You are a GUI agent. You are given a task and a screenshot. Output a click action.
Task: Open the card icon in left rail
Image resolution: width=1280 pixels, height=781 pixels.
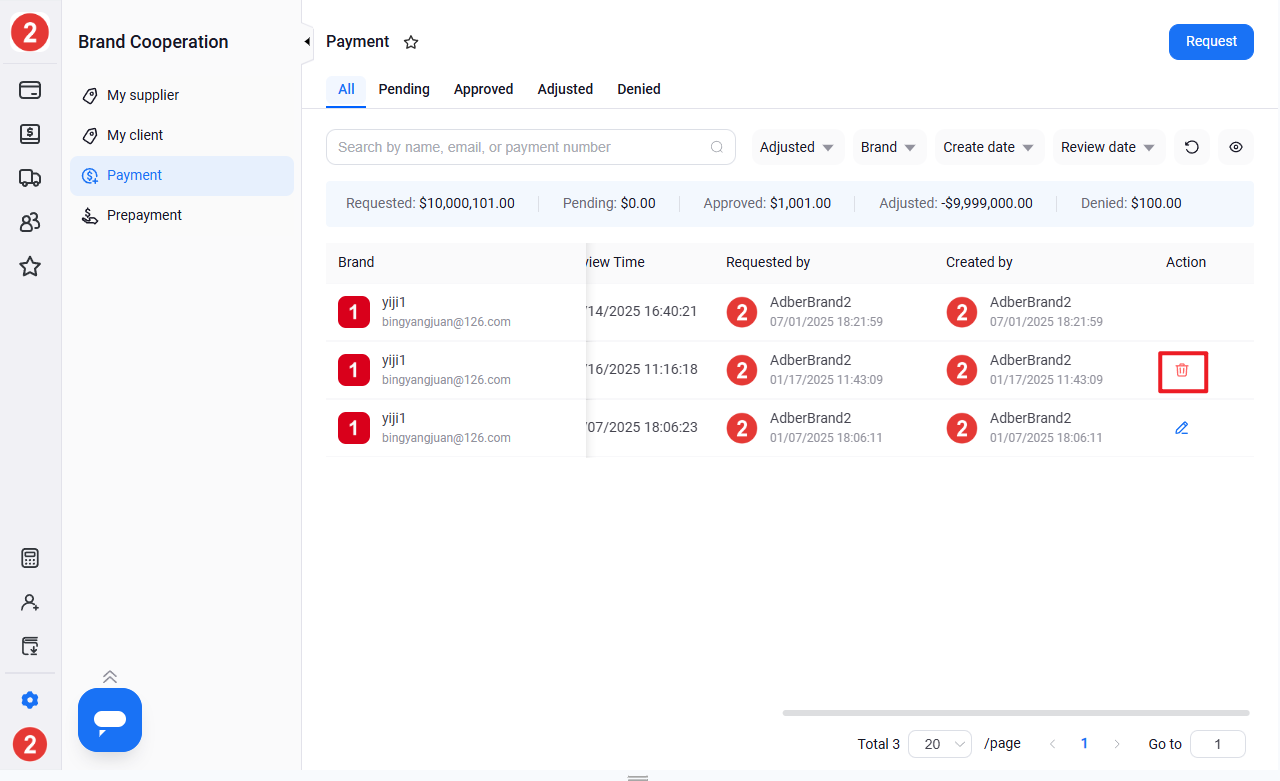(30, 90)
